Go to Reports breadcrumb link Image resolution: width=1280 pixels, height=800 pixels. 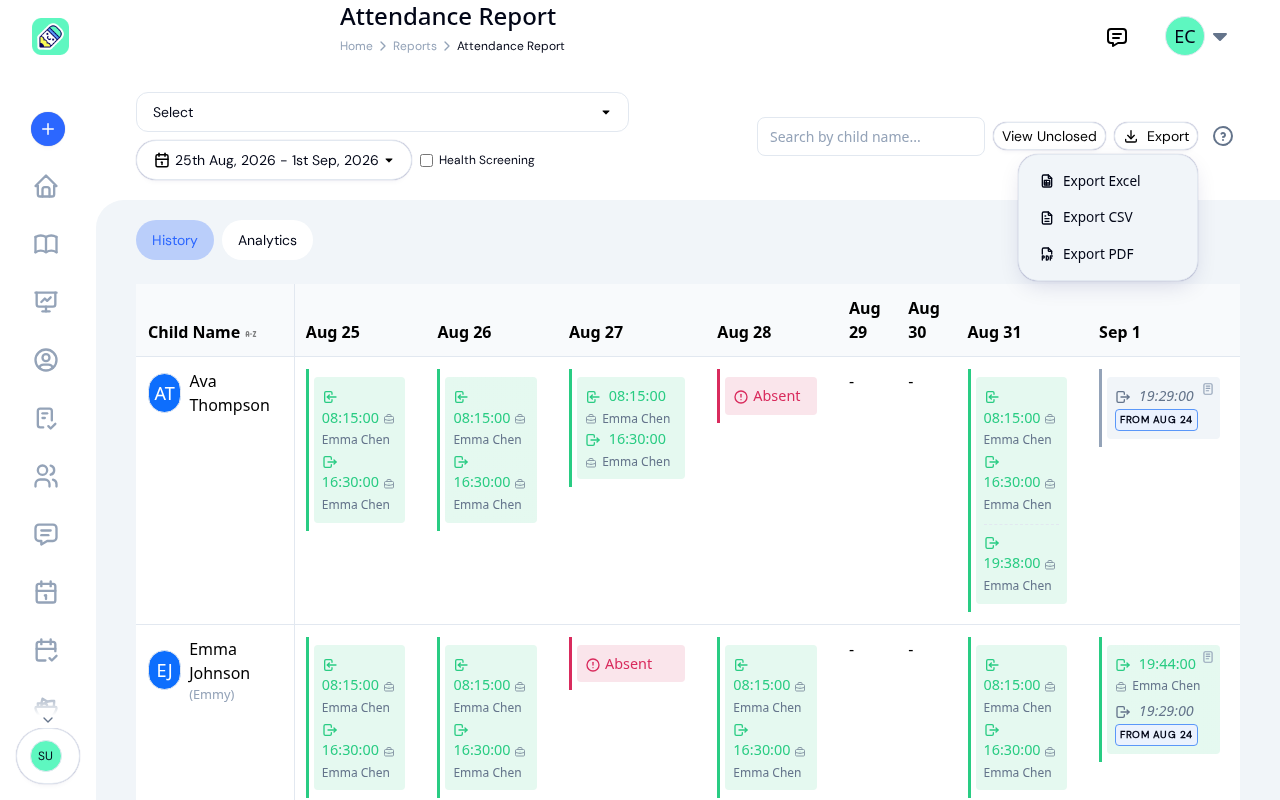pyautogui.click(x=414, y=46)
